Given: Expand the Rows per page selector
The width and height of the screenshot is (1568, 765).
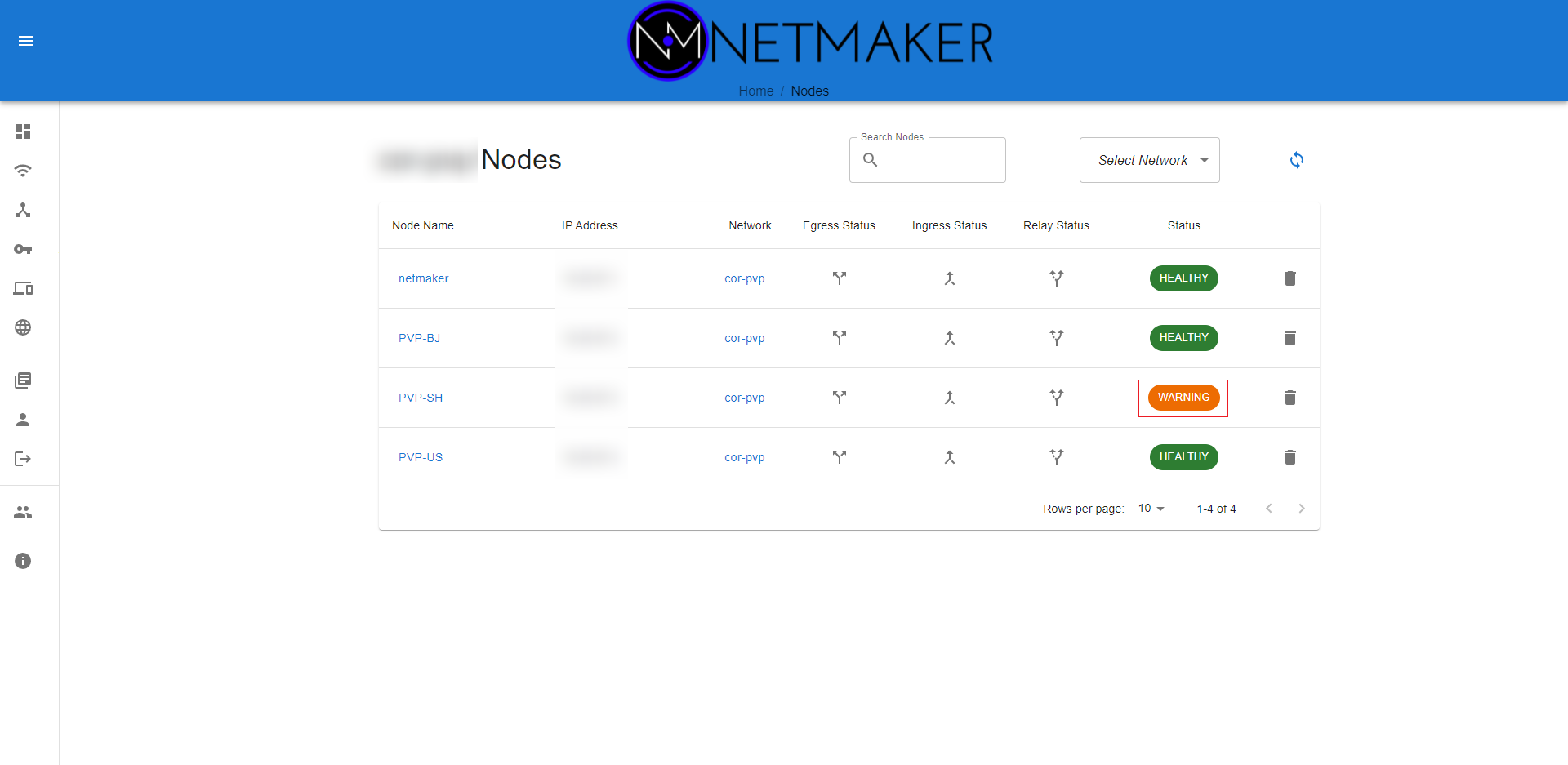Looking at the screenshot, I should pyautogui.click(x=1151, y=508).
